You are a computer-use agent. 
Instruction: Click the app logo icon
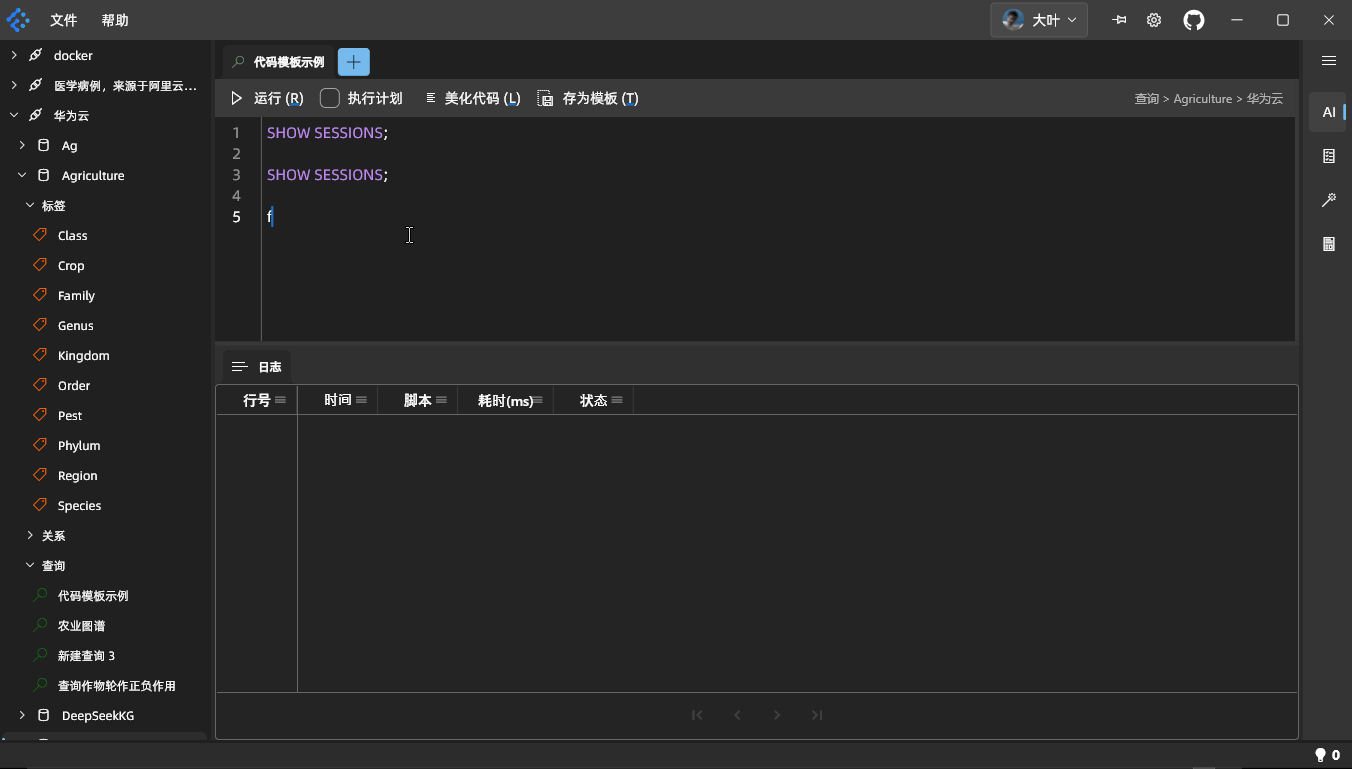tap(18, 20)
